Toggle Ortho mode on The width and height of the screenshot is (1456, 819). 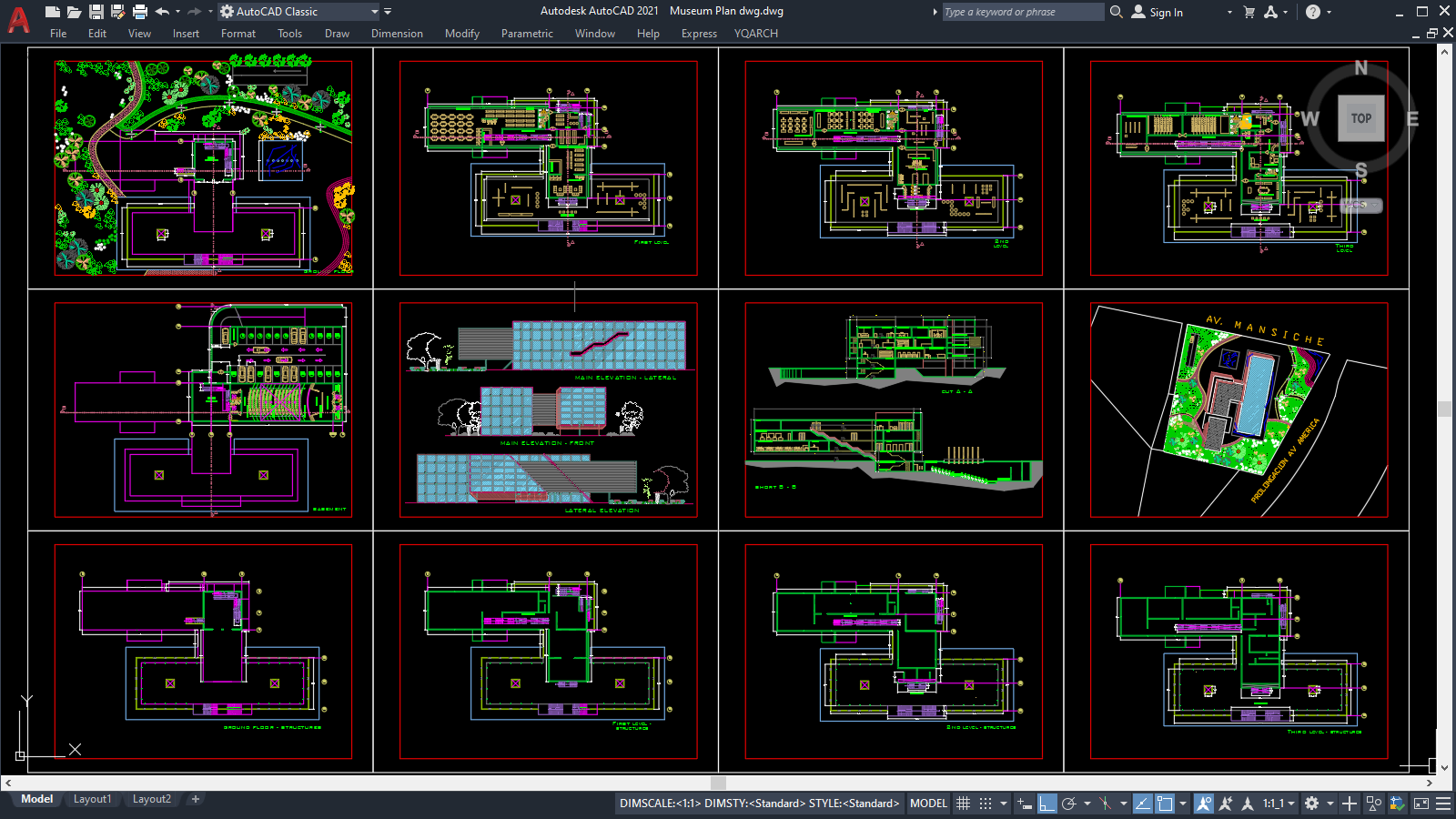point(1047,804)
